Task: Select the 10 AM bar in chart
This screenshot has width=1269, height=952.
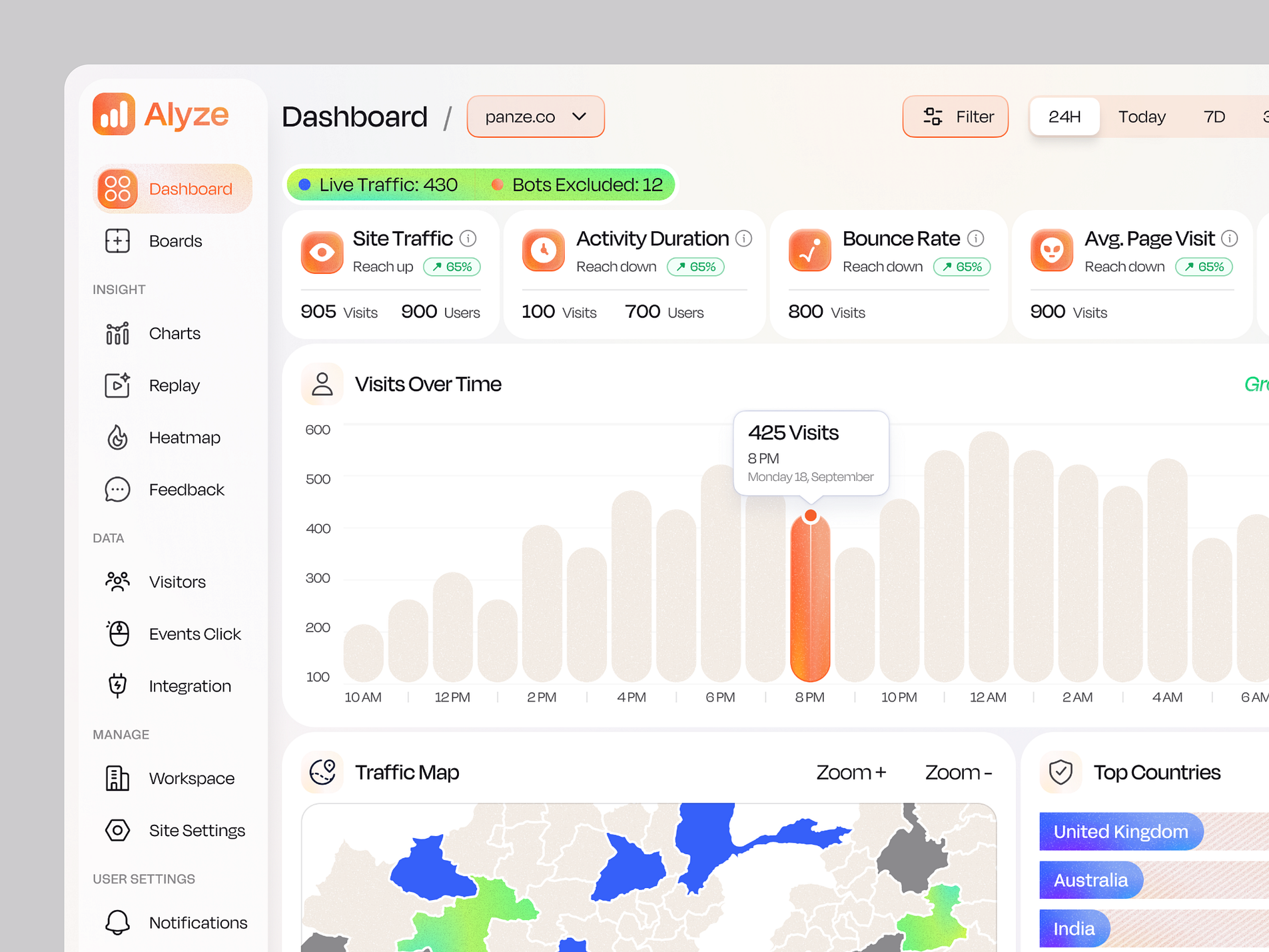Action: (364, 653)
